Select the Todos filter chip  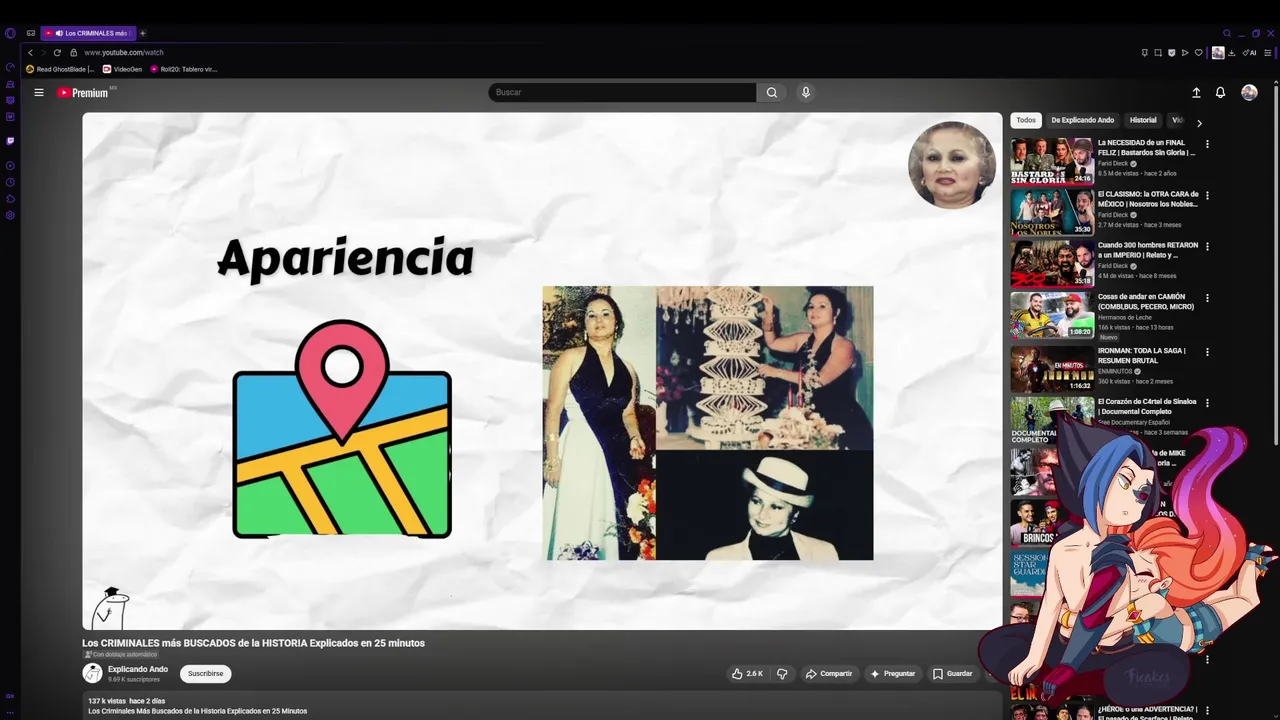click(x=1026, y=120)
